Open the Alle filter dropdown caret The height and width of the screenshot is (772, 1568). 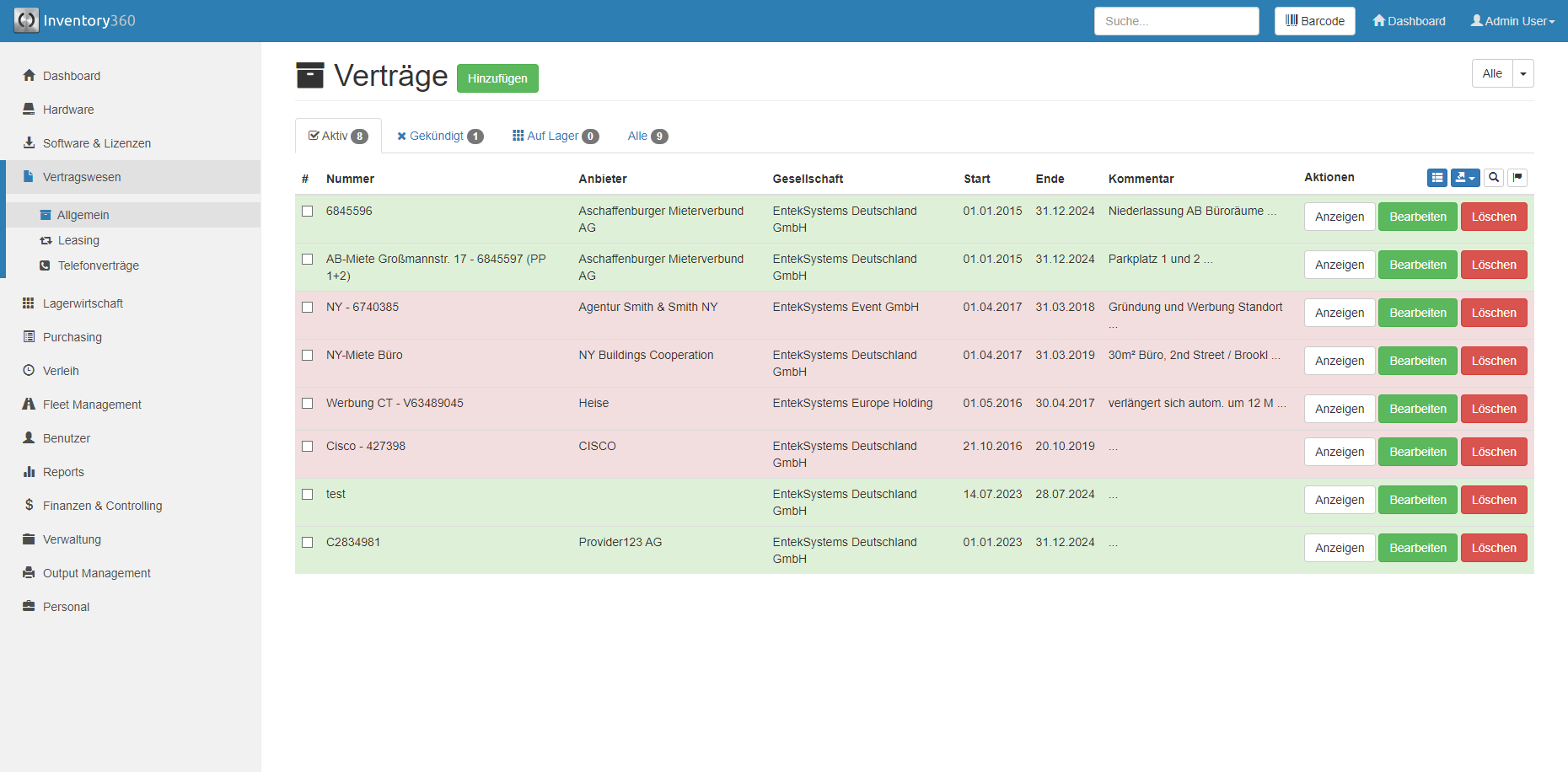click(x=1523, y=74)
